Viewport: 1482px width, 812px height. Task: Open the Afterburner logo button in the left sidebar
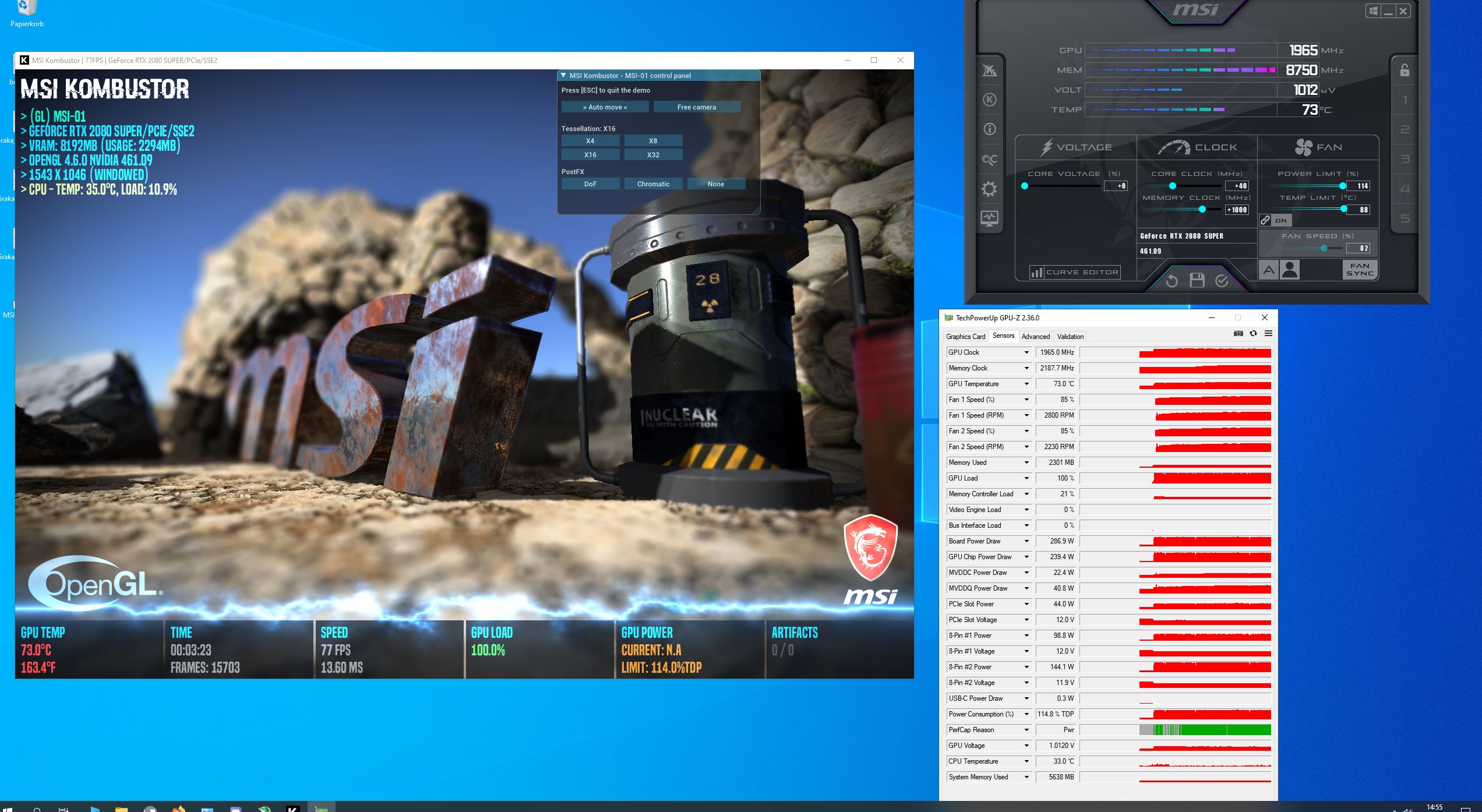pyautogui.click(x=989, y=71)
